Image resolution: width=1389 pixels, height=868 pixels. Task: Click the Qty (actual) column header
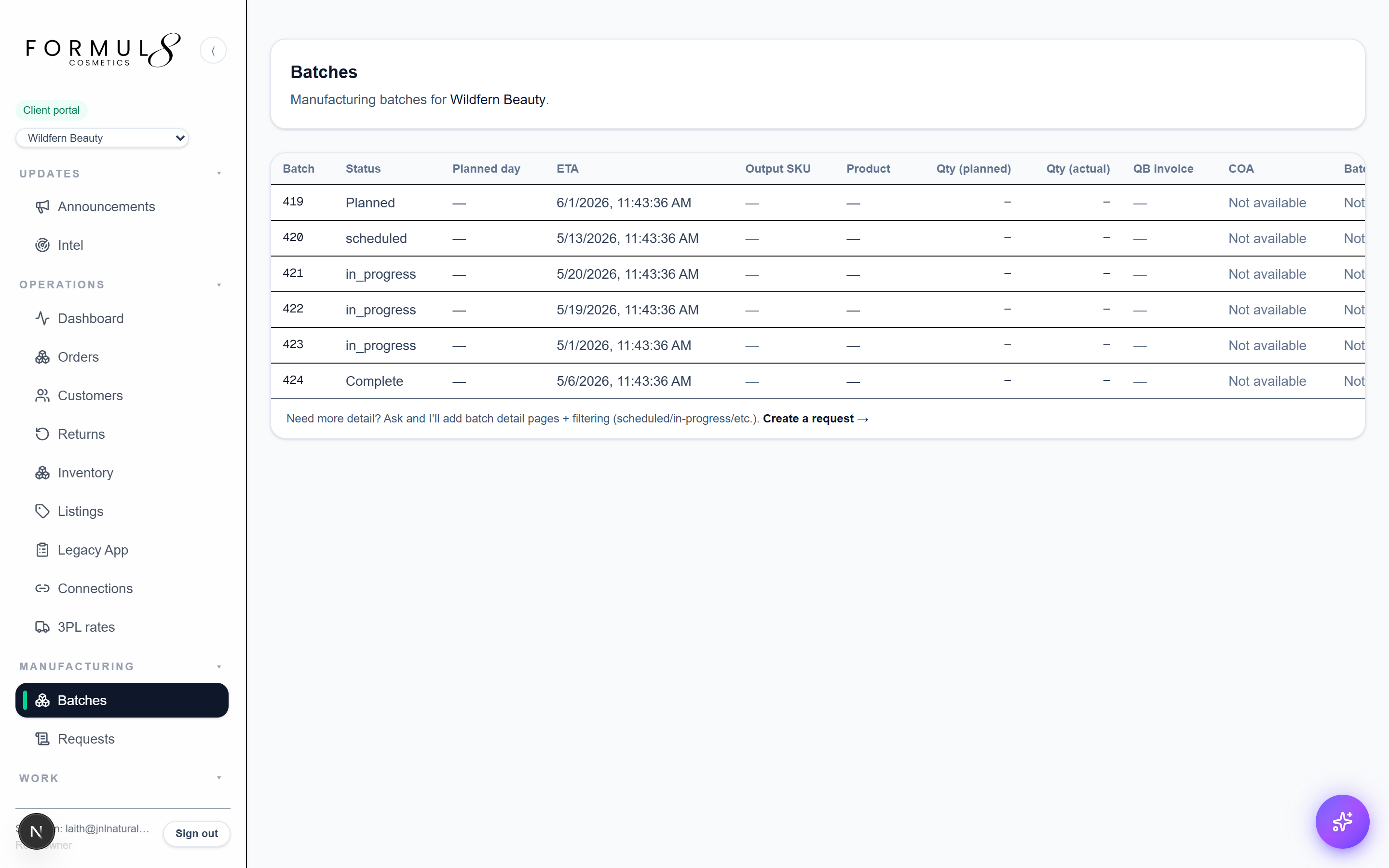(1078, 169)
